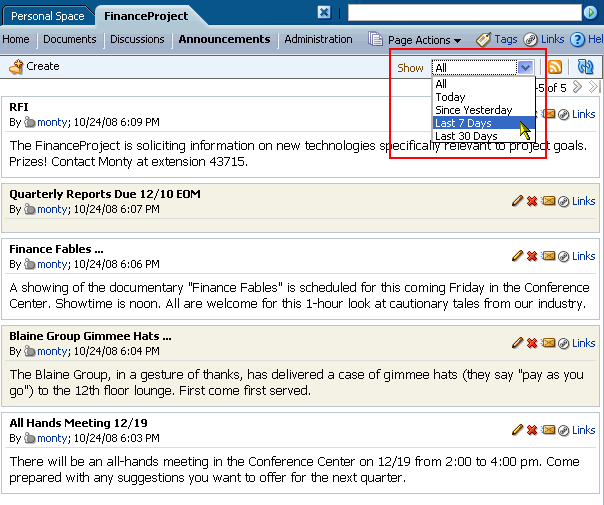Click monty's user icon in the RFI row
The width and height of the screenshot is (604, 505).
[x=30, y=122]
